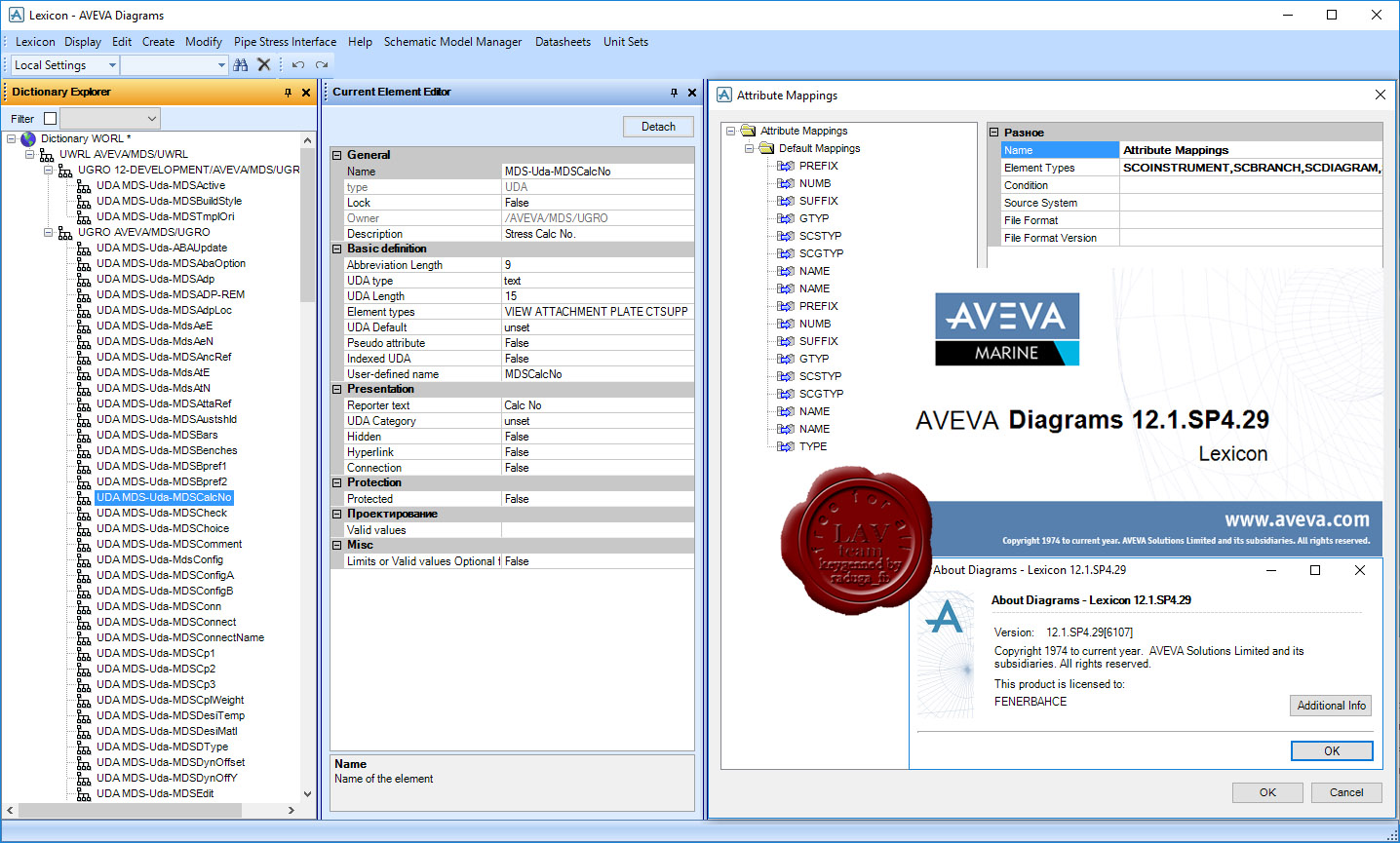Click Additional Info button in About dialog
Image resolution: width=1400 pixels, height=843 pixels.
[x=1331, y=706]
